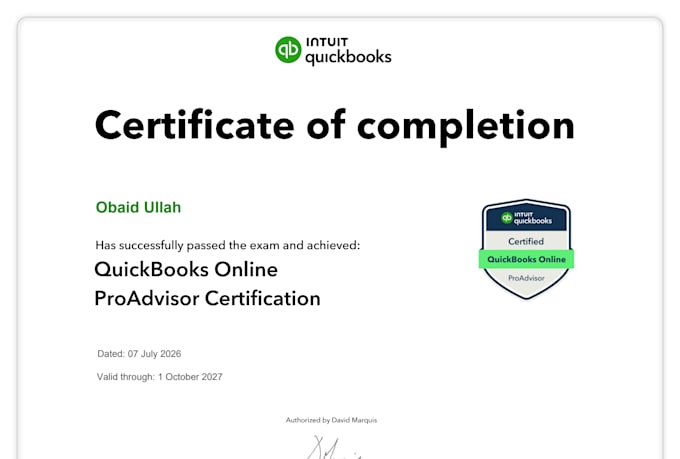Image resolution: width=680 pixels, height=459 pixels.
Task: Click the 'ProAdvisor Certification' text line
Action: pyautogui.click(x=207, y=298)
